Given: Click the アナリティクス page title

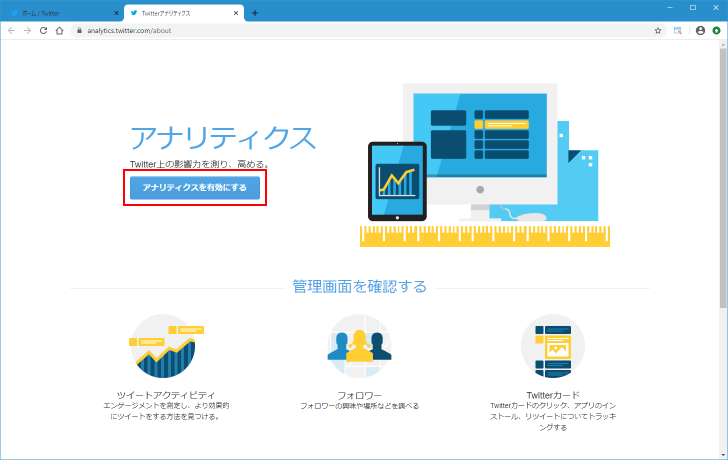Looking at the screenshot, I should pyautogui.click(x=223, y=138).
